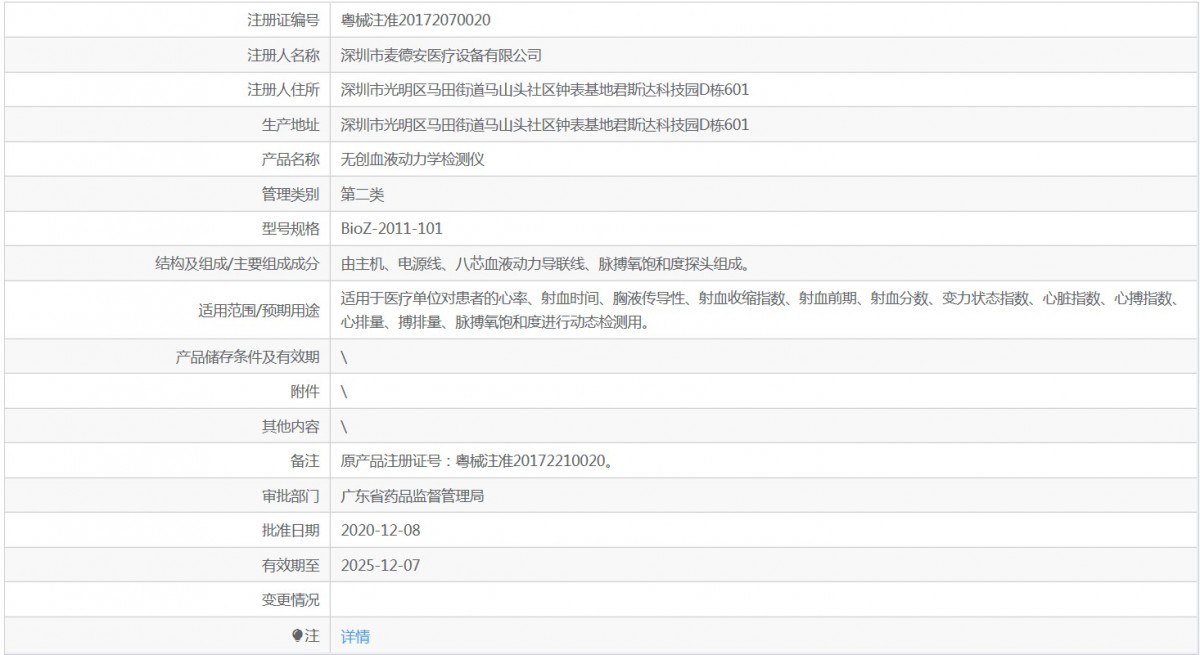Click the 批准日期 label
Screen dimensions: 1200x655
click(x=291, y=531)
